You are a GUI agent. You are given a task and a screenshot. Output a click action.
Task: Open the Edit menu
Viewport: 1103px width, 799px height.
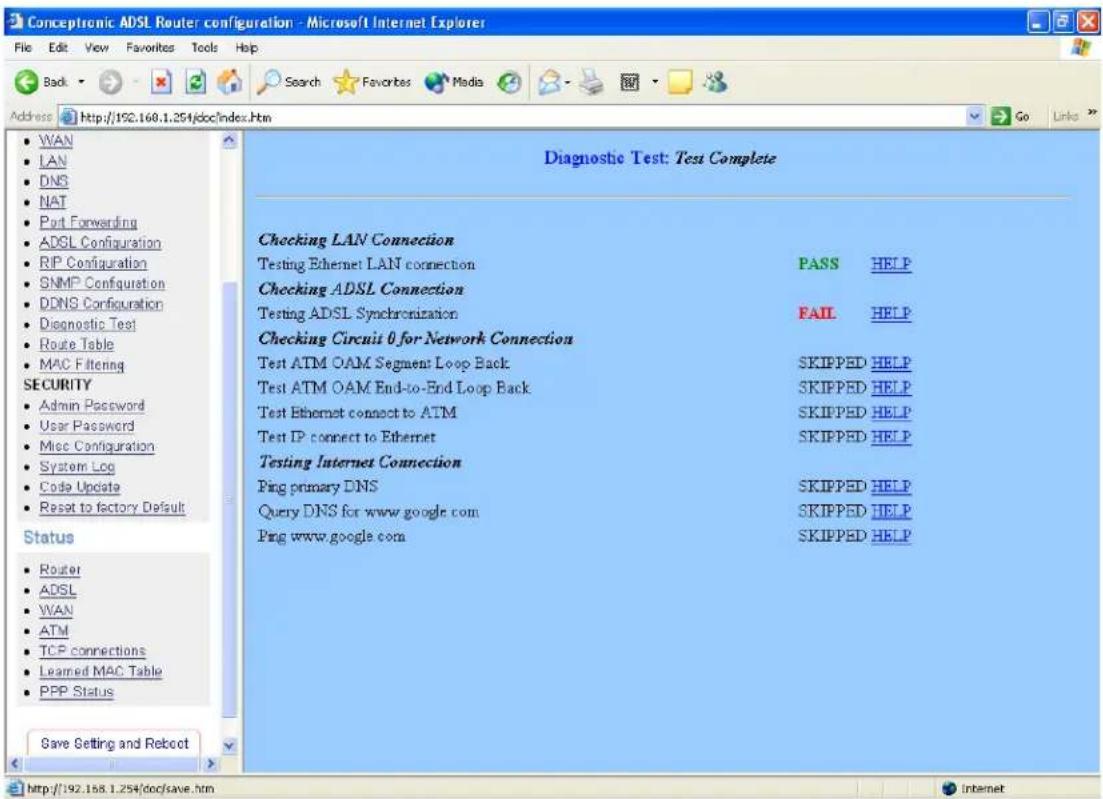point(58,48)
